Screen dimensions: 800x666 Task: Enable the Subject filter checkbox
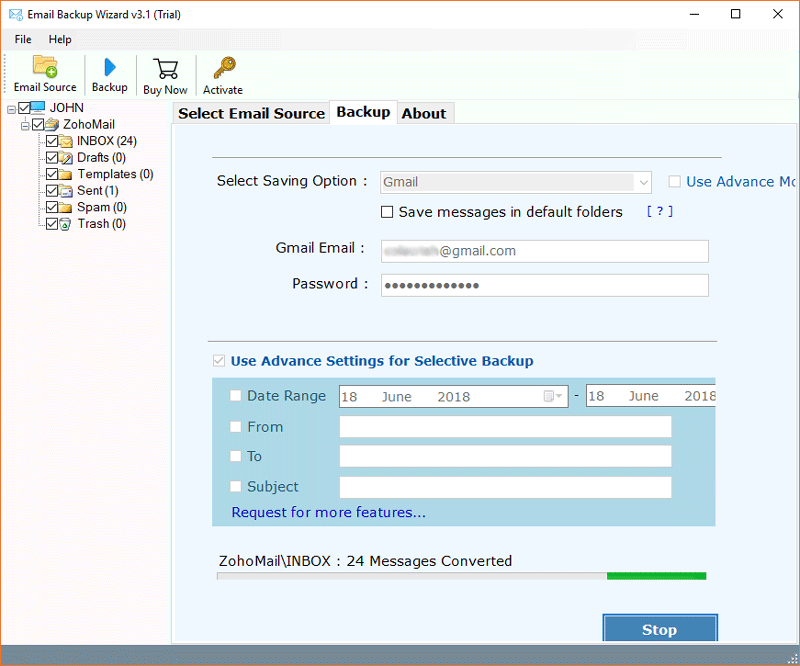[235, 486]
